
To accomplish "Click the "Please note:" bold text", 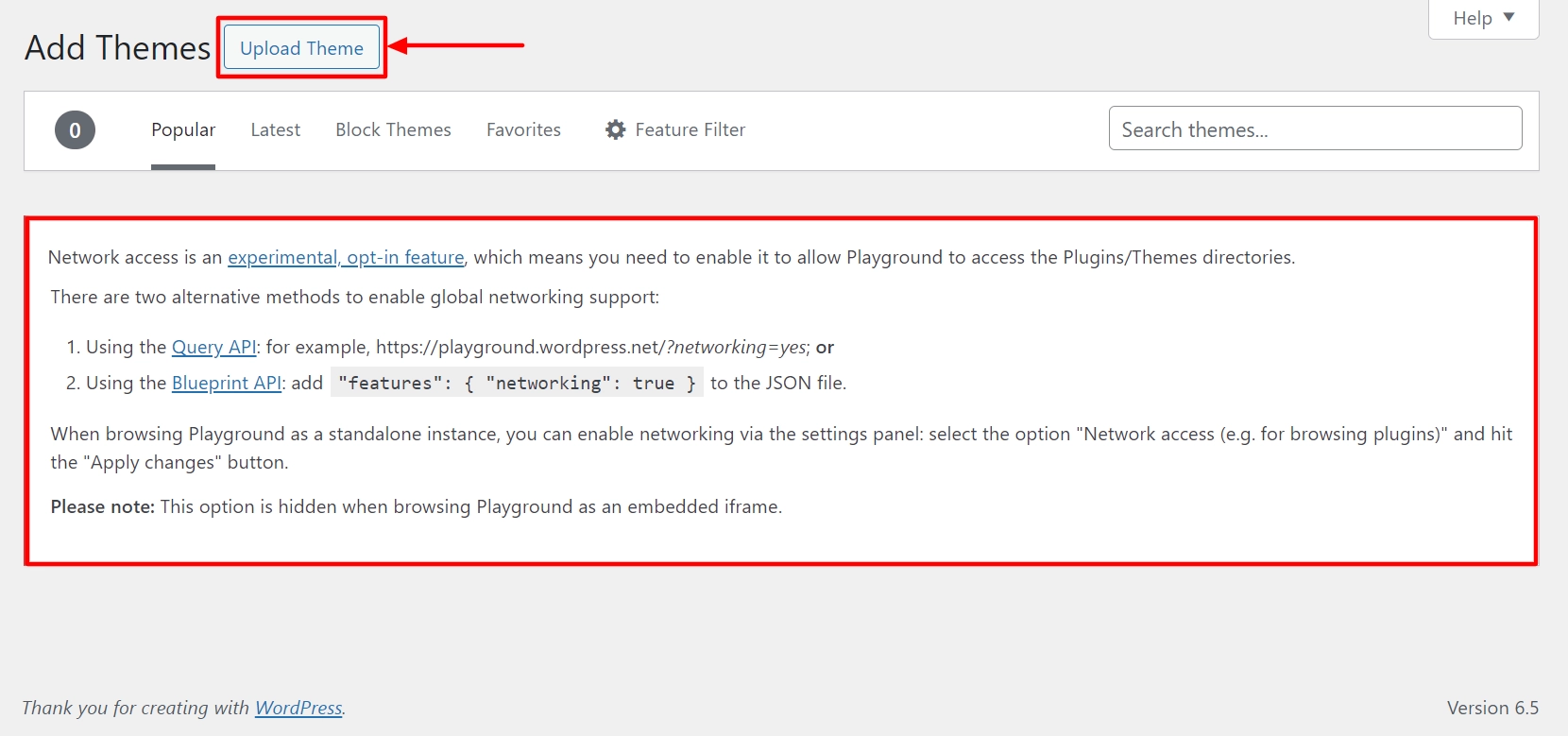I will (103, 506).
